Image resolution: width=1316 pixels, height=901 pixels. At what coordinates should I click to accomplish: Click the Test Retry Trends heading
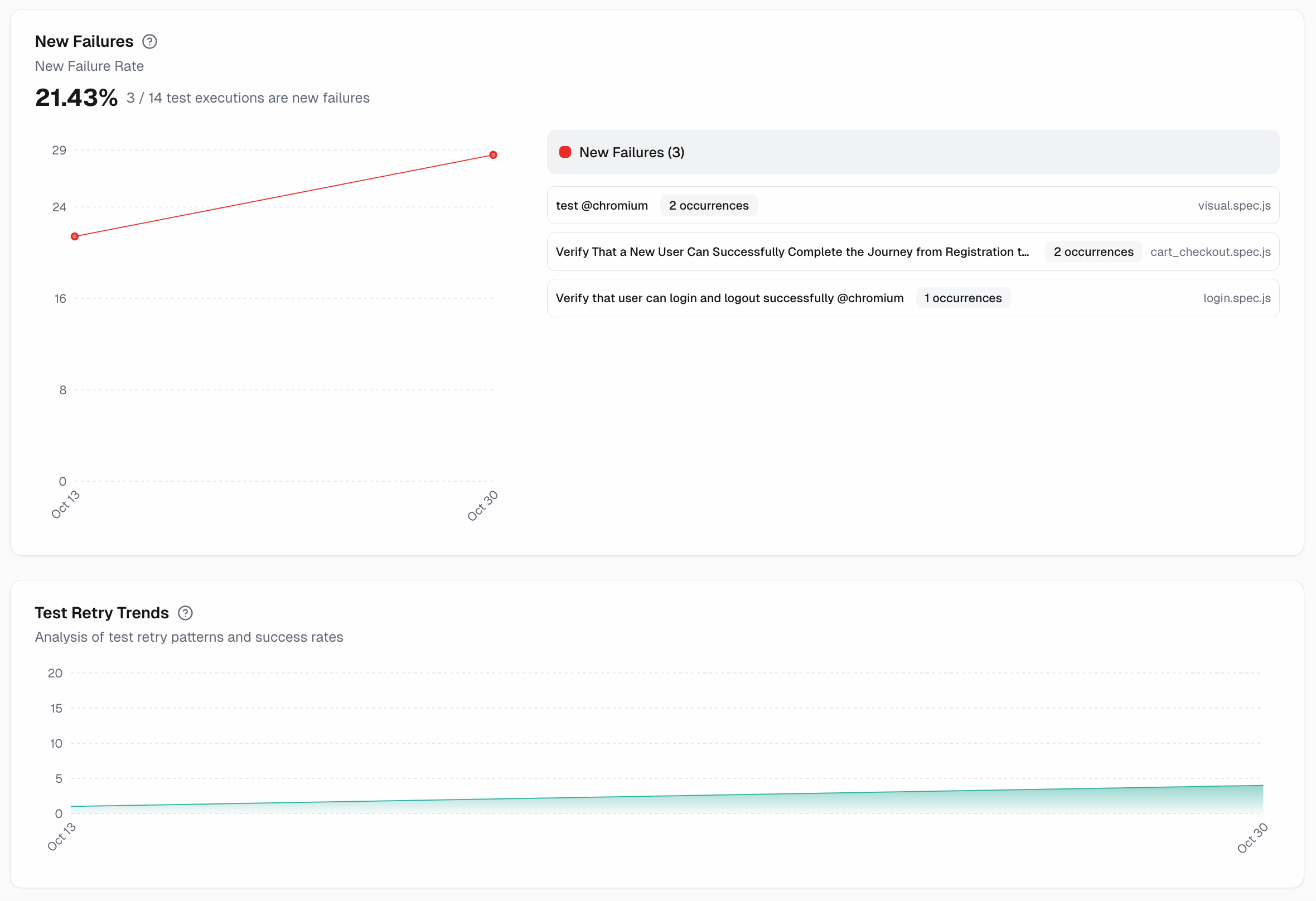(x=102, y=613)
